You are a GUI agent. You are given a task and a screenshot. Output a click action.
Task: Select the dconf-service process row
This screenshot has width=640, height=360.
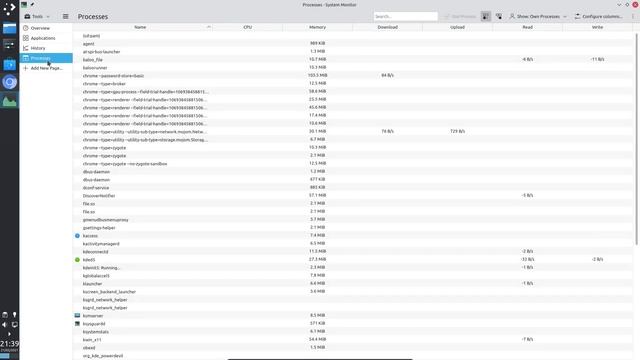tap(353, 187)
